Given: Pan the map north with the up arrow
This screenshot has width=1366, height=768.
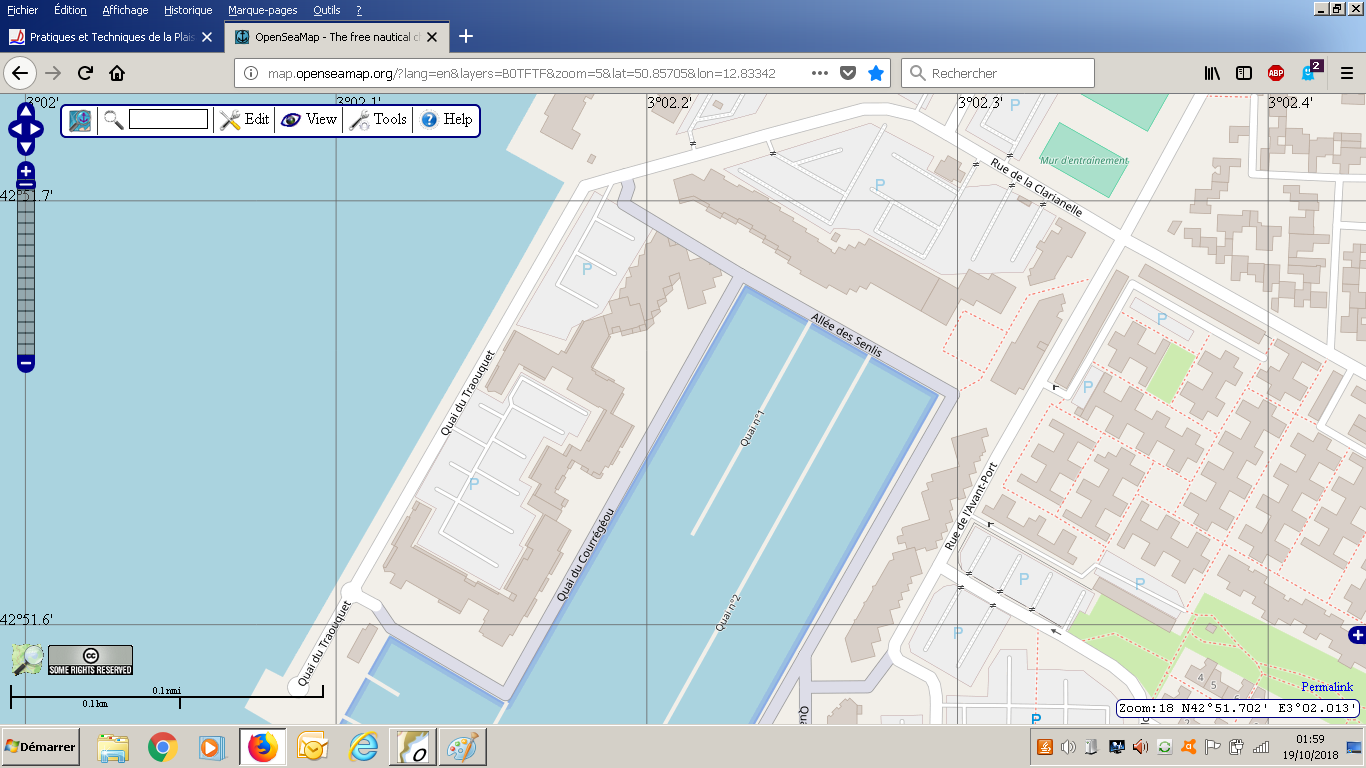Looking at the screenshot, I should click(26, 110).
